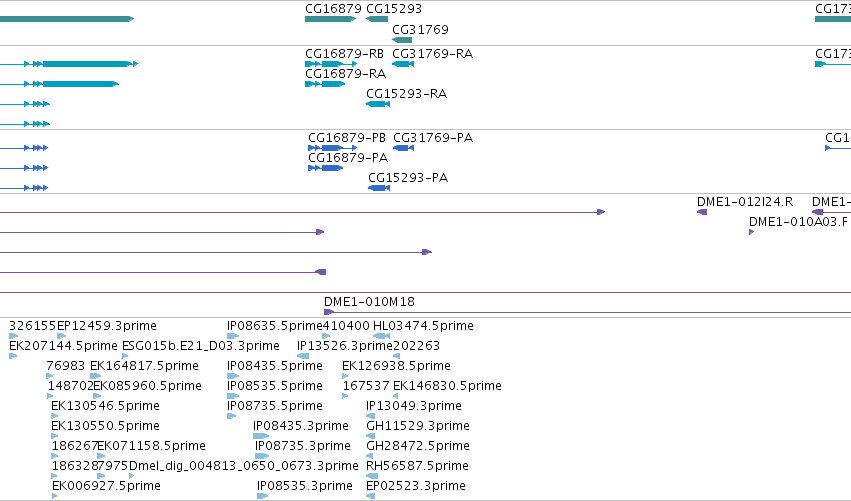Image resolution: width=851 pixels, height=501 pixels.
Task: Select the DME1-010M18 clone label
Action: [369, 302]
